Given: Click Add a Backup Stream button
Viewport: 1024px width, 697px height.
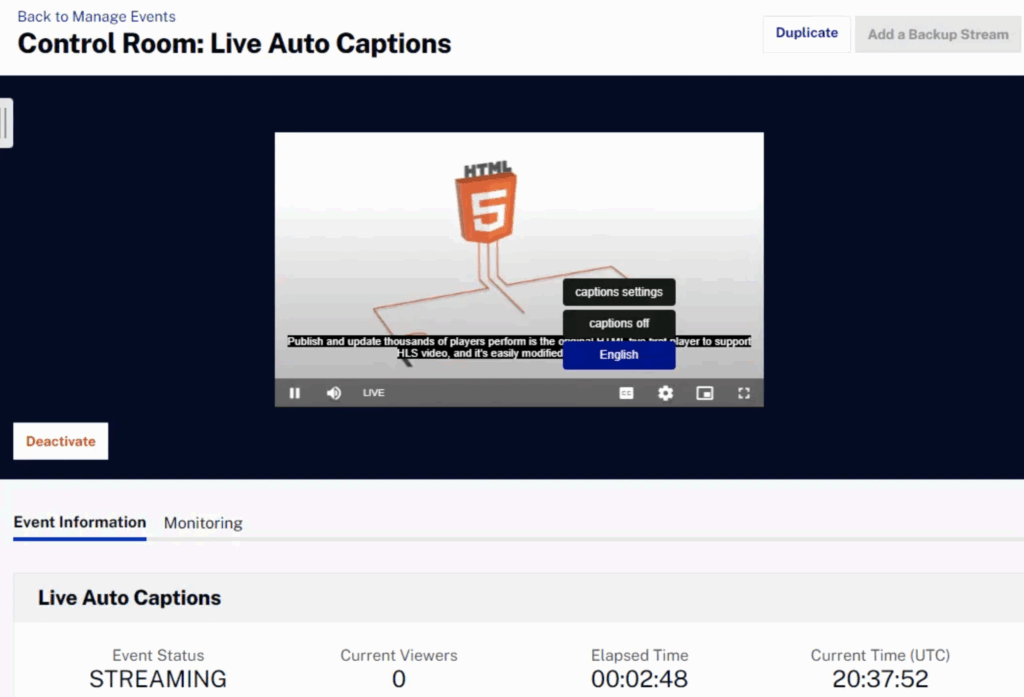Looking at the screenshot, I should 937,34.
